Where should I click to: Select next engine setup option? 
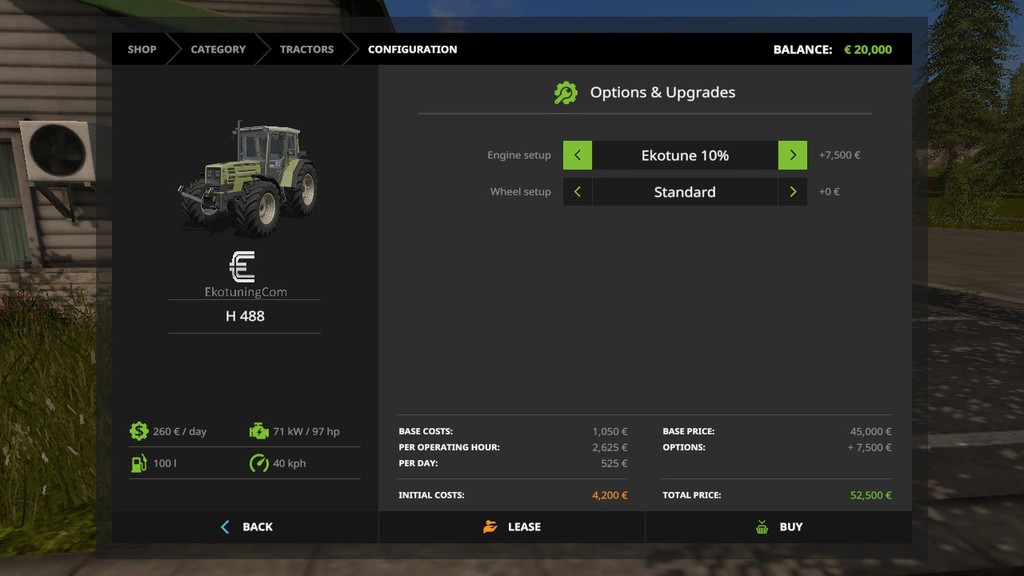793,155
